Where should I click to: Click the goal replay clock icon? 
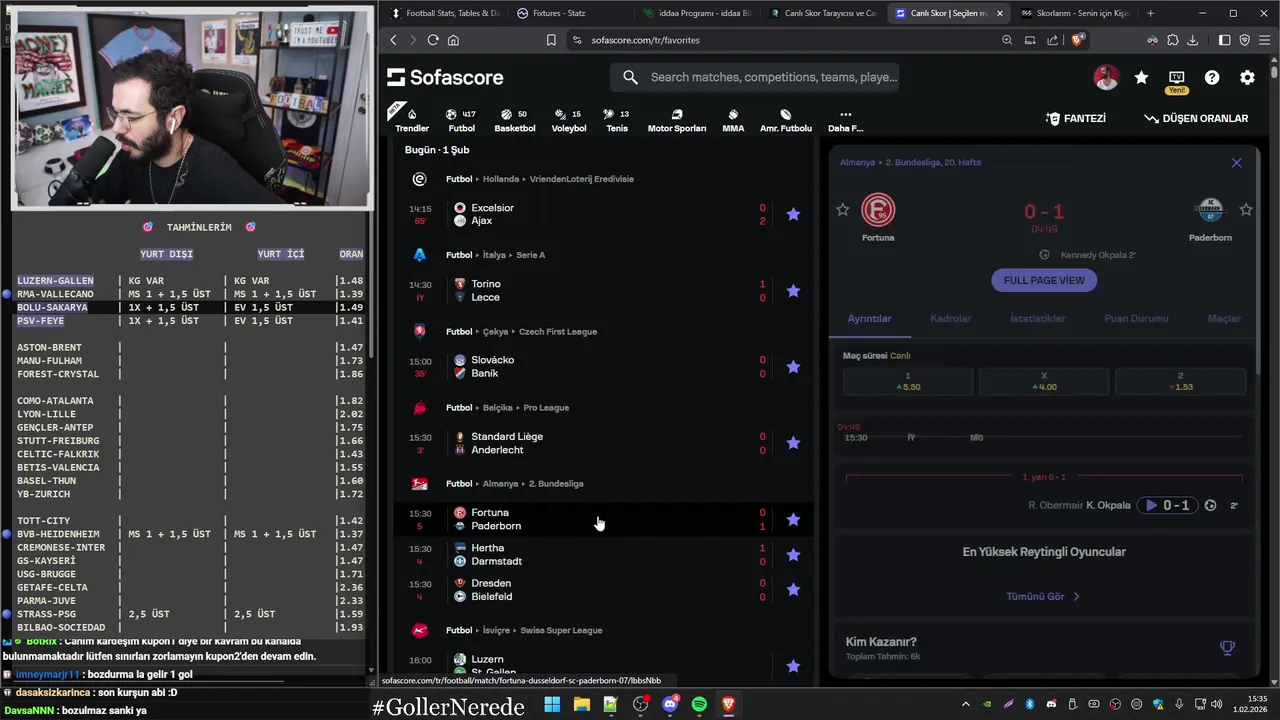point(1210,505)
